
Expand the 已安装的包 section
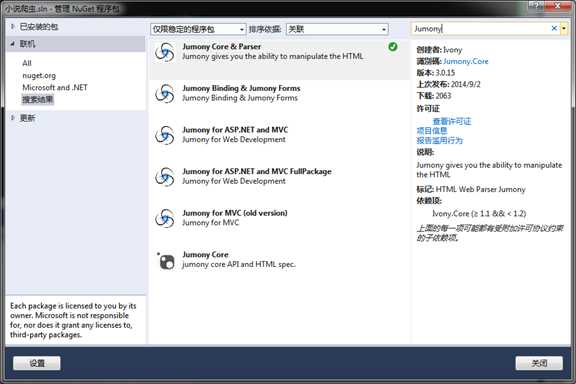pos(12,26)
